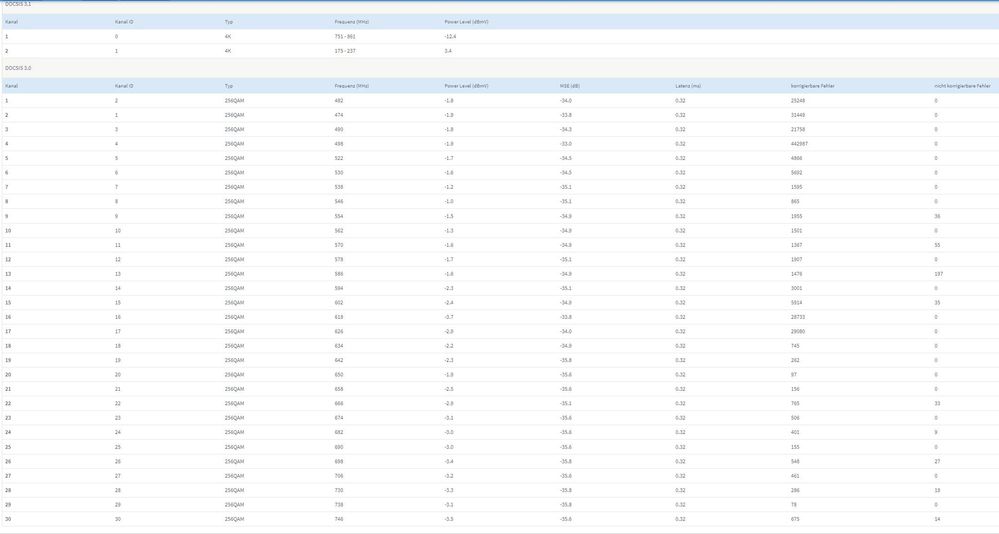Image resolution: width=999 pixels, height=534 pixels.
Task: Select the MSE (dB) column header
Action: tap(570, 85)
